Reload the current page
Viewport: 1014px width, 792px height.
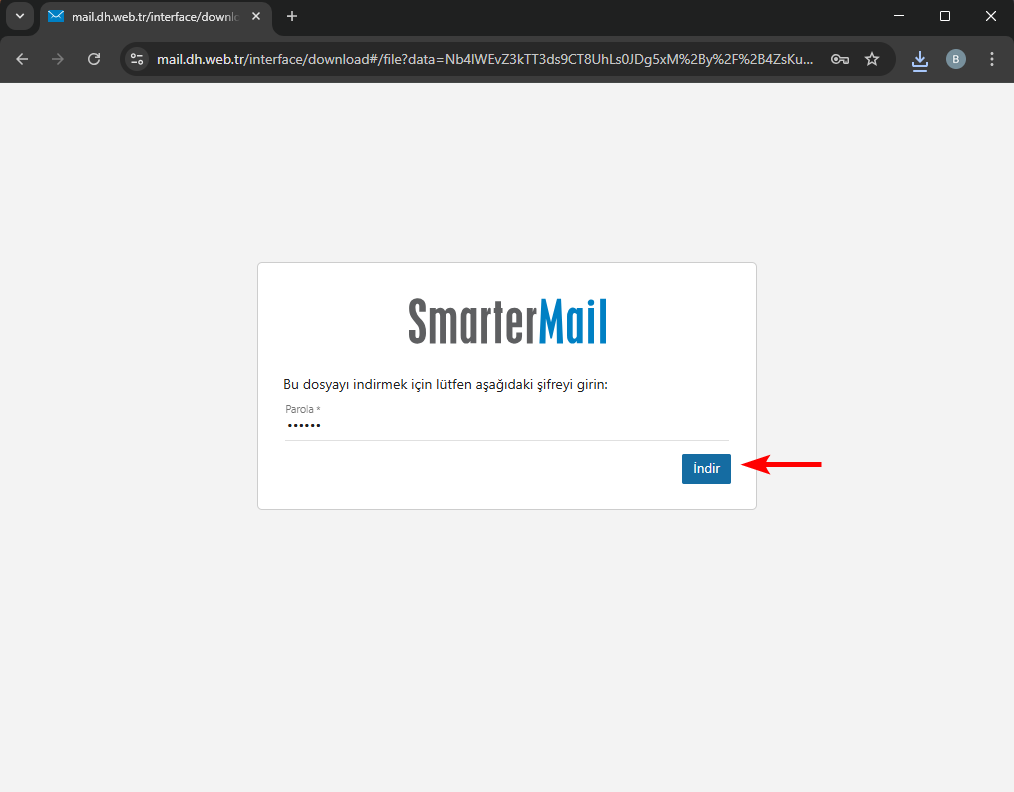pos(94,59)
